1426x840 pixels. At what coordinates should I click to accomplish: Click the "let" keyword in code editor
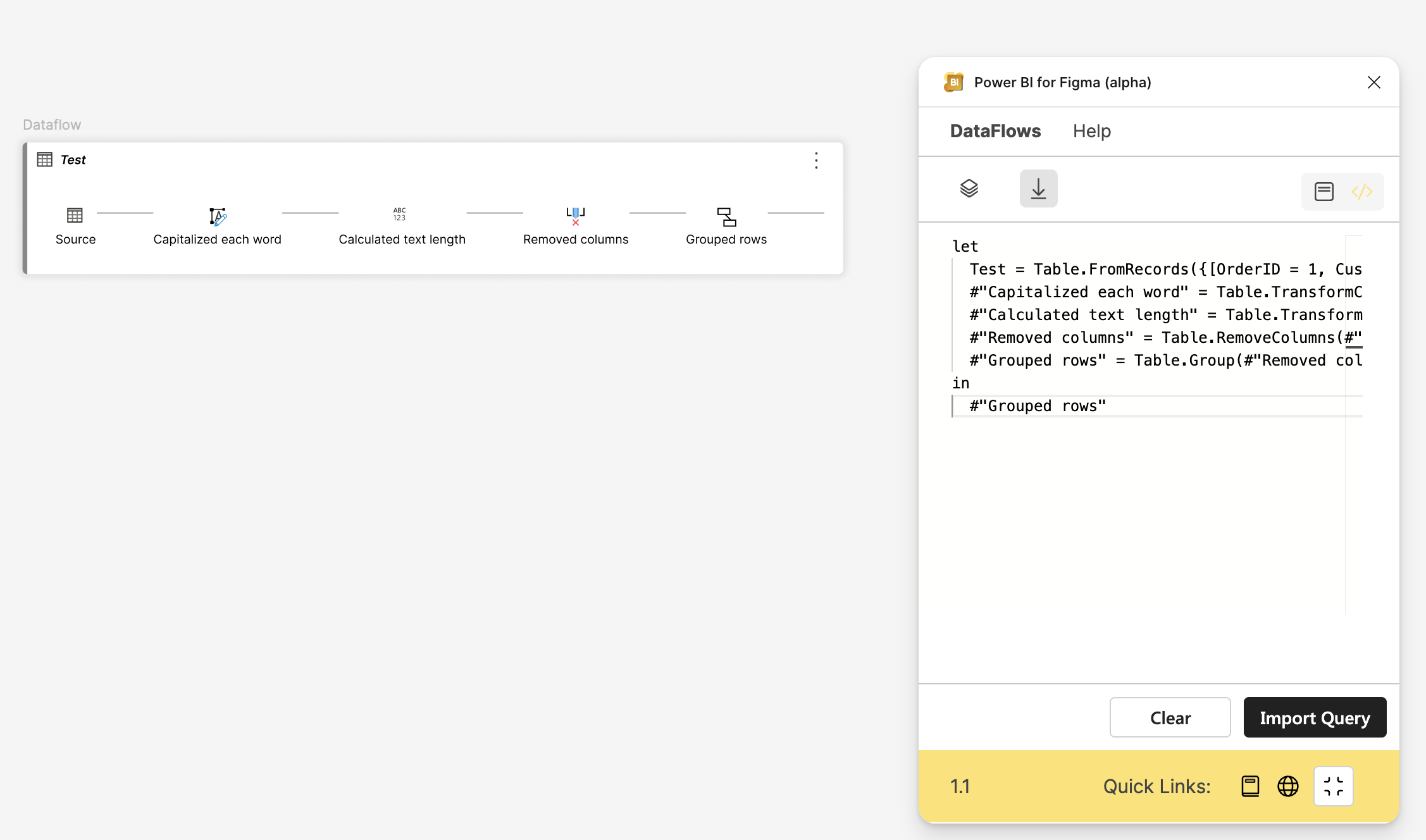click(965, 247)
